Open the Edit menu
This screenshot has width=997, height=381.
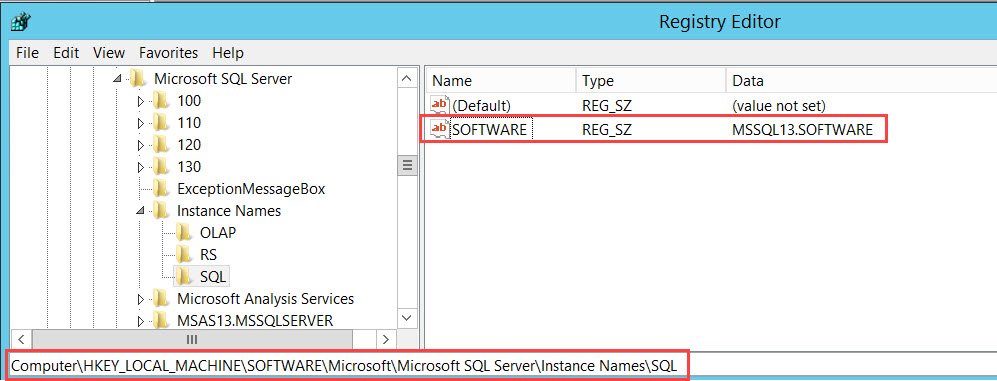click(x=66, y=52)
